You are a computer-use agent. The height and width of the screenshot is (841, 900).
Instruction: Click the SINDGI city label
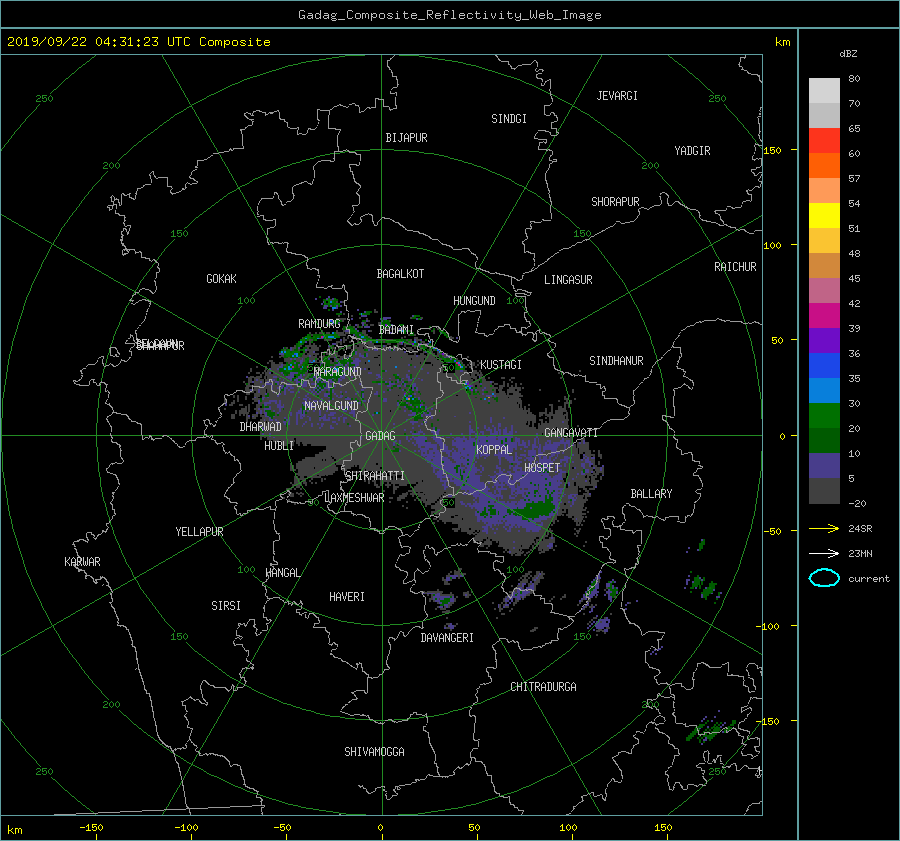(509, 119)
